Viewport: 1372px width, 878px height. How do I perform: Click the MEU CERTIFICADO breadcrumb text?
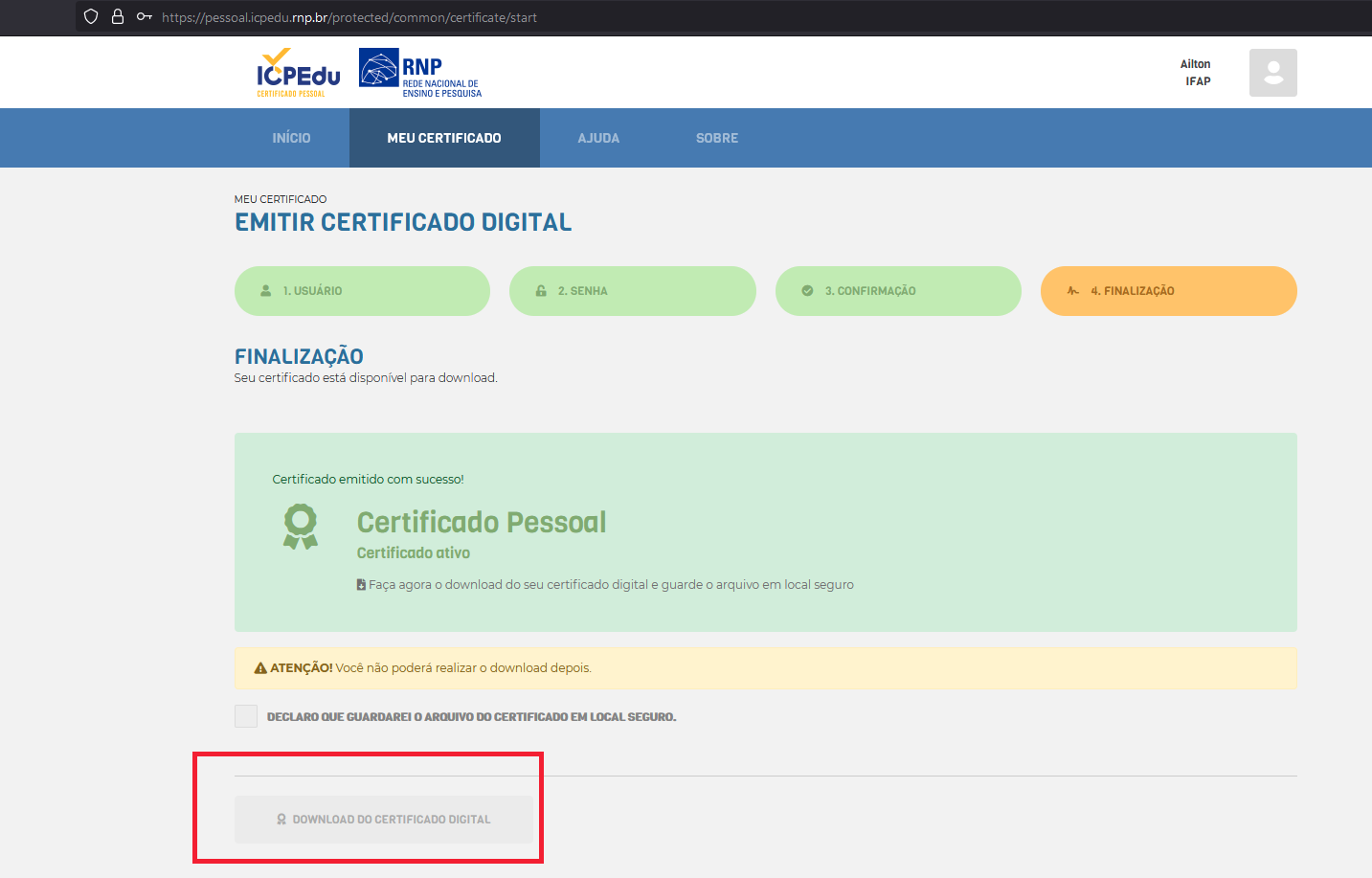pyautogui.click(x=281, y=199)
